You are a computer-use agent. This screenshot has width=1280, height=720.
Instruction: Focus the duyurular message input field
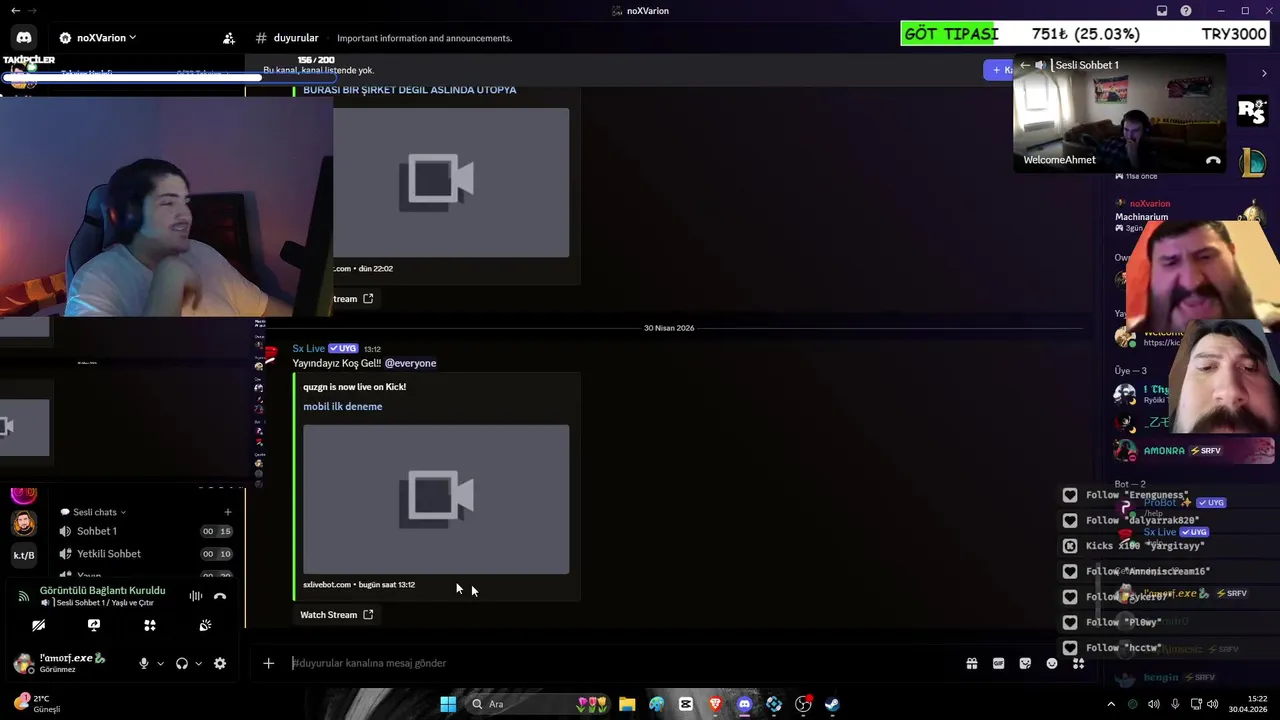click(620, 663)
